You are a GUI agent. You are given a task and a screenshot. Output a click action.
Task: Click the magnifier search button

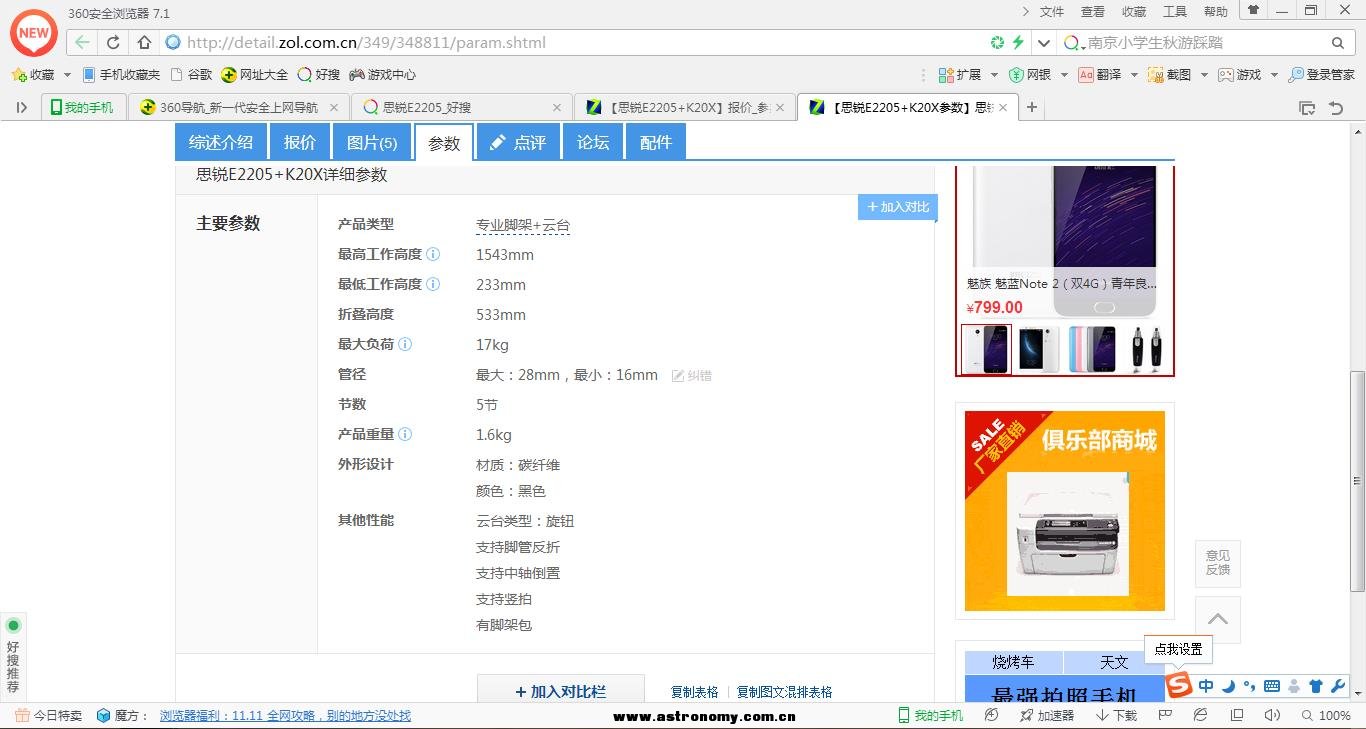tap(1338, 43)
